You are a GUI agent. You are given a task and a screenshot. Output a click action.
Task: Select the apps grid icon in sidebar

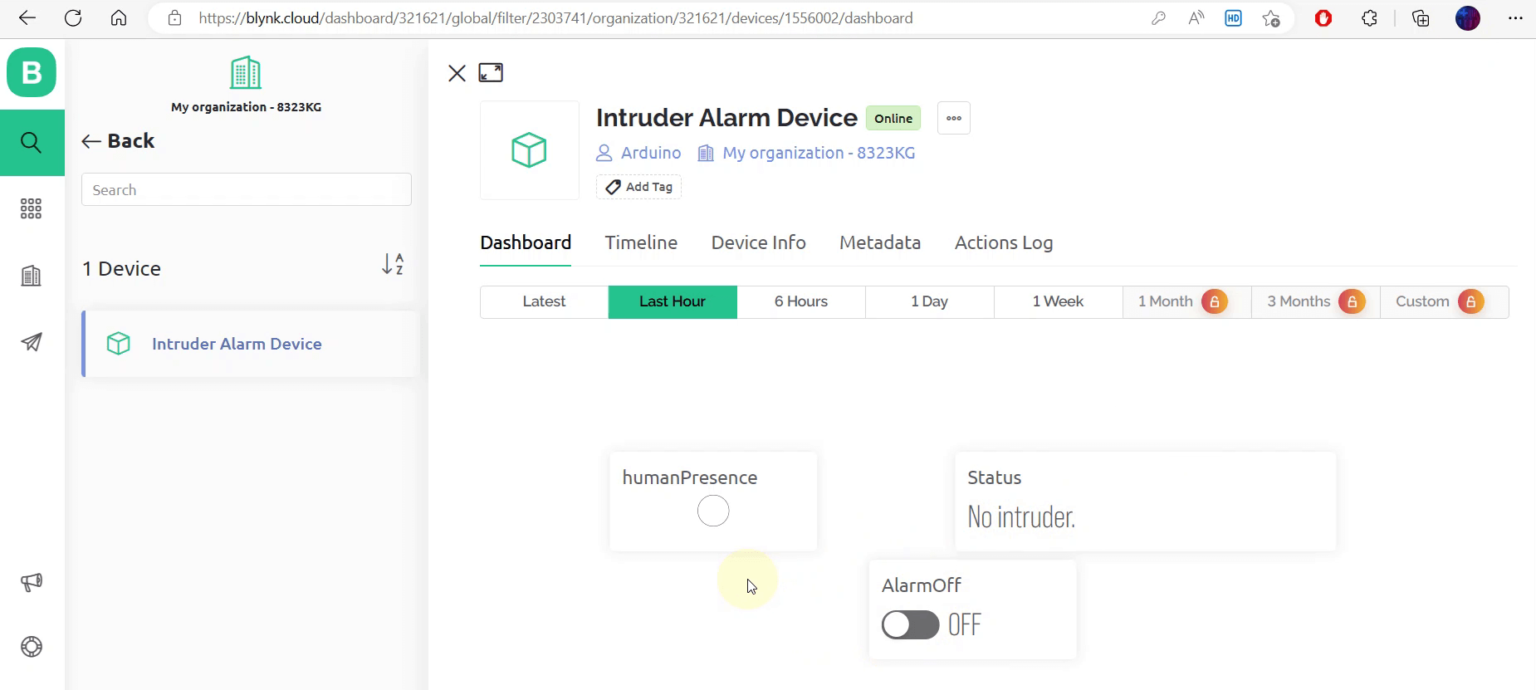click(31, 208)
